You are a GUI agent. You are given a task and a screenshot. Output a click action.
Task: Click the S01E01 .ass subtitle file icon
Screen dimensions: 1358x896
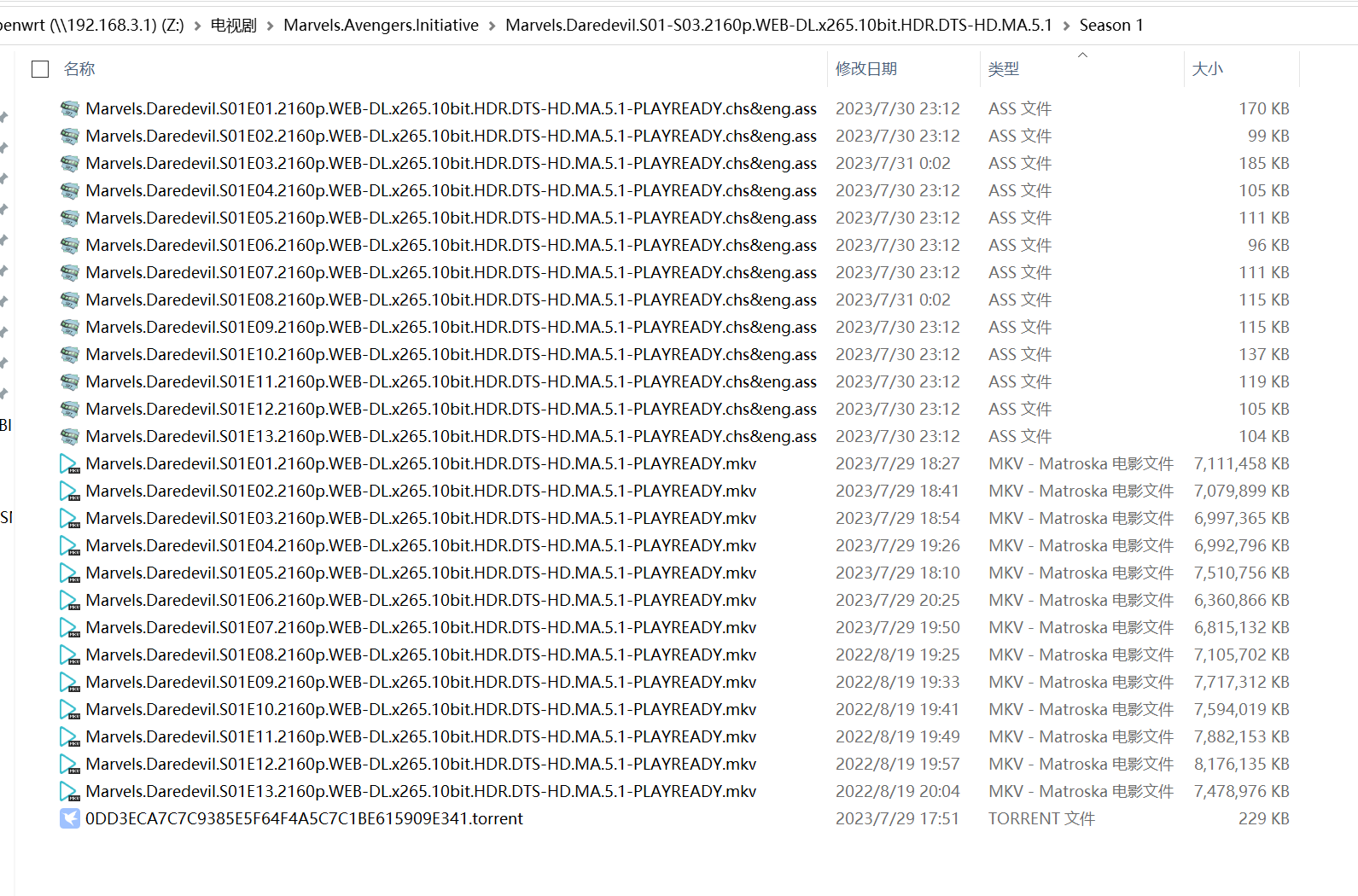tap(70, 108)
